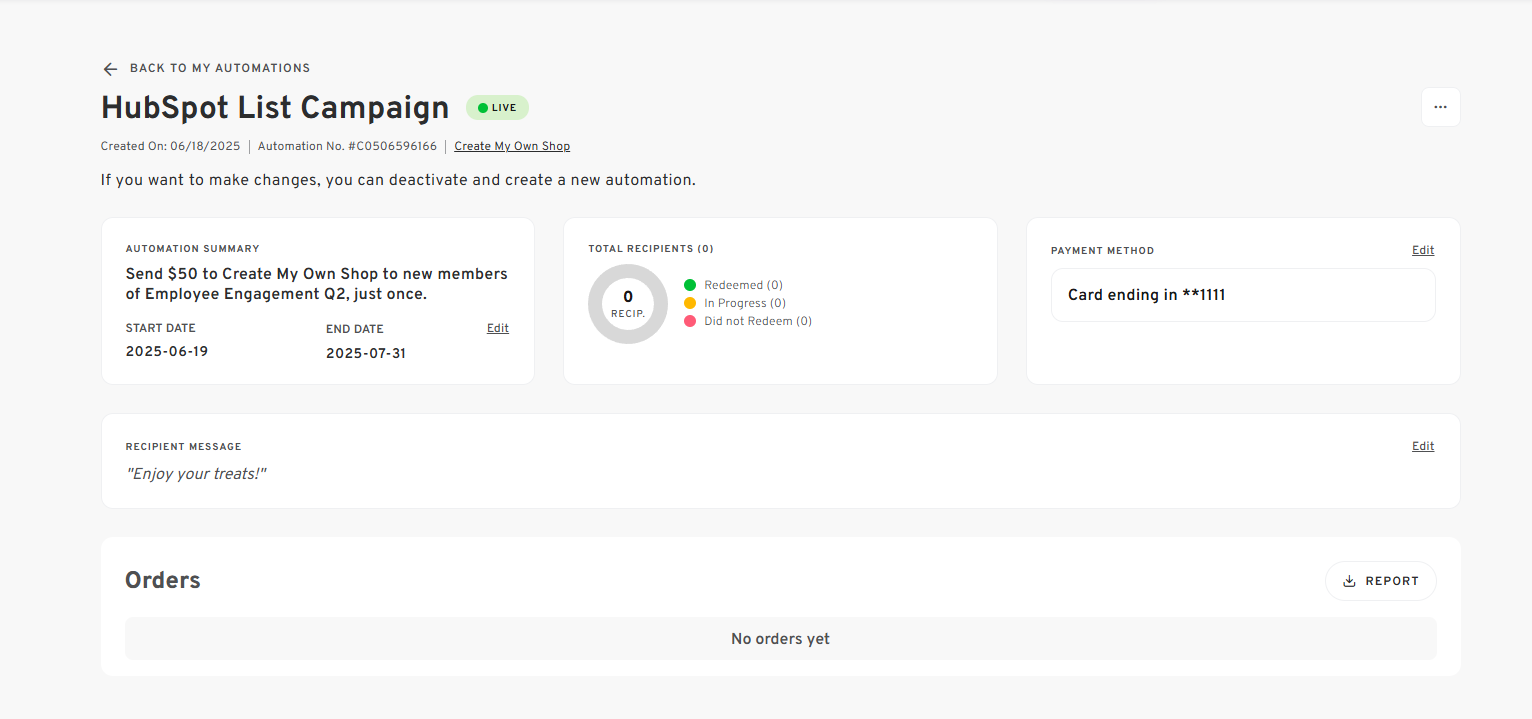Image resolution: width=1532 pixels, height=719 pixels.
Task: Click the Send $50 summary description
Action: click(317, 284)
